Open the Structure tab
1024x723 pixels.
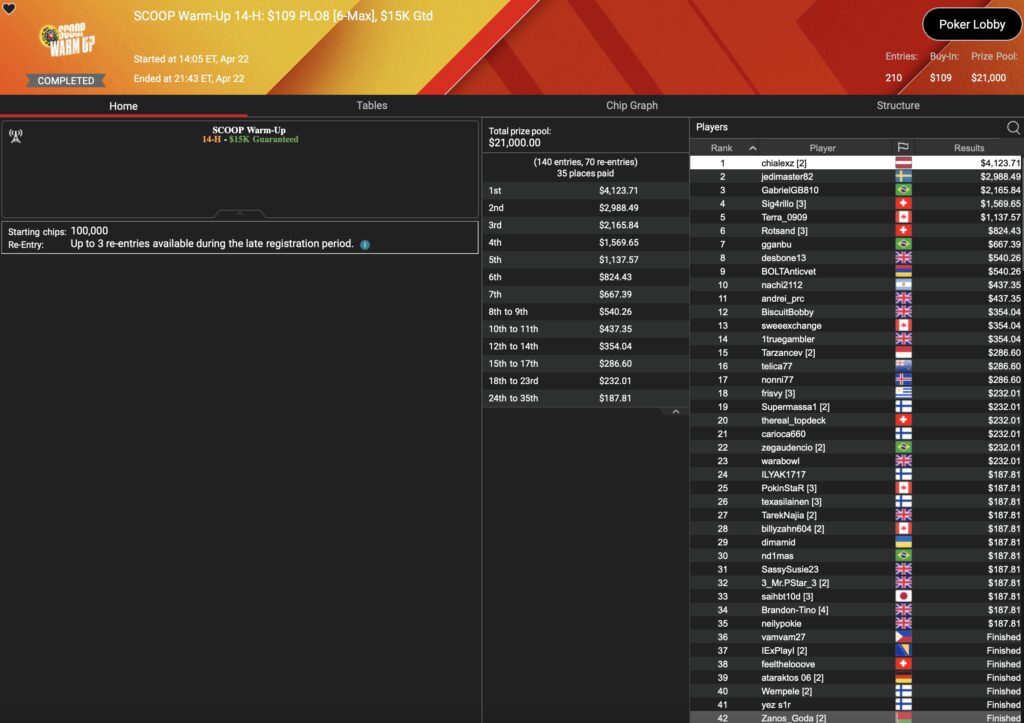[x=898, y=106]
